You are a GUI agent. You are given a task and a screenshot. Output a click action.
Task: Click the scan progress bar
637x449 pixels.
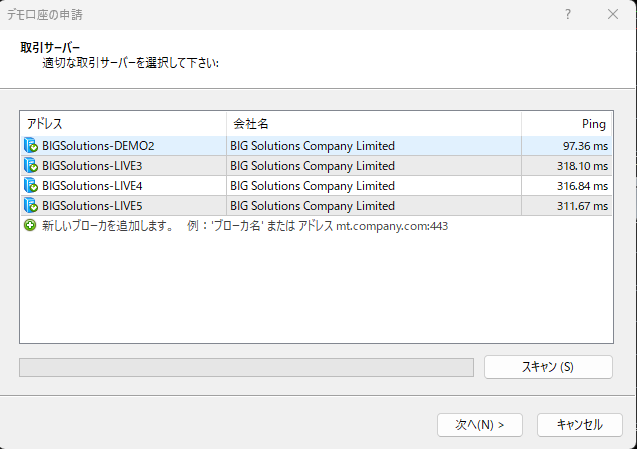(x=246, y=367)
